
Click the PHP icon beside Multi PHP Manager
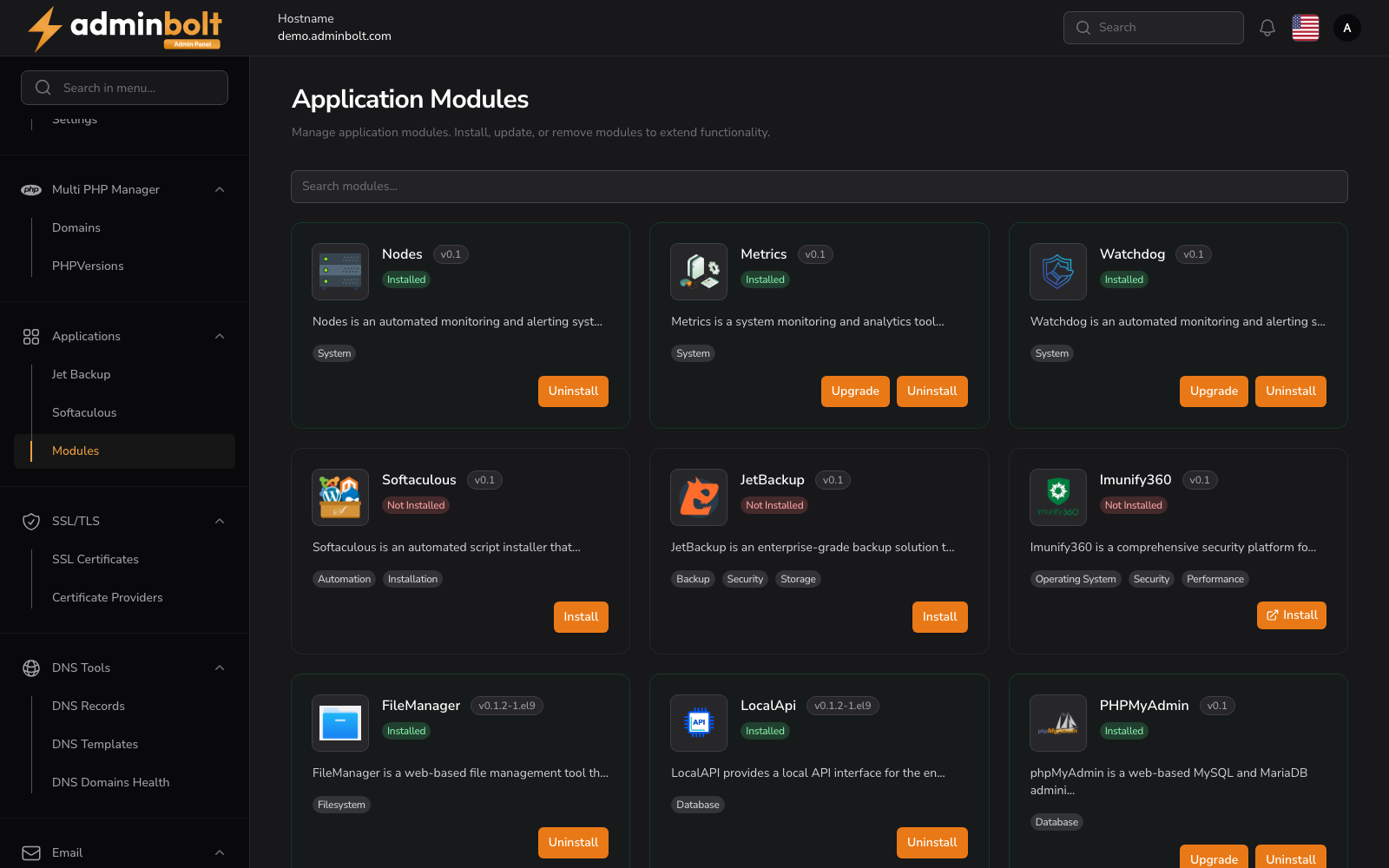31,189
